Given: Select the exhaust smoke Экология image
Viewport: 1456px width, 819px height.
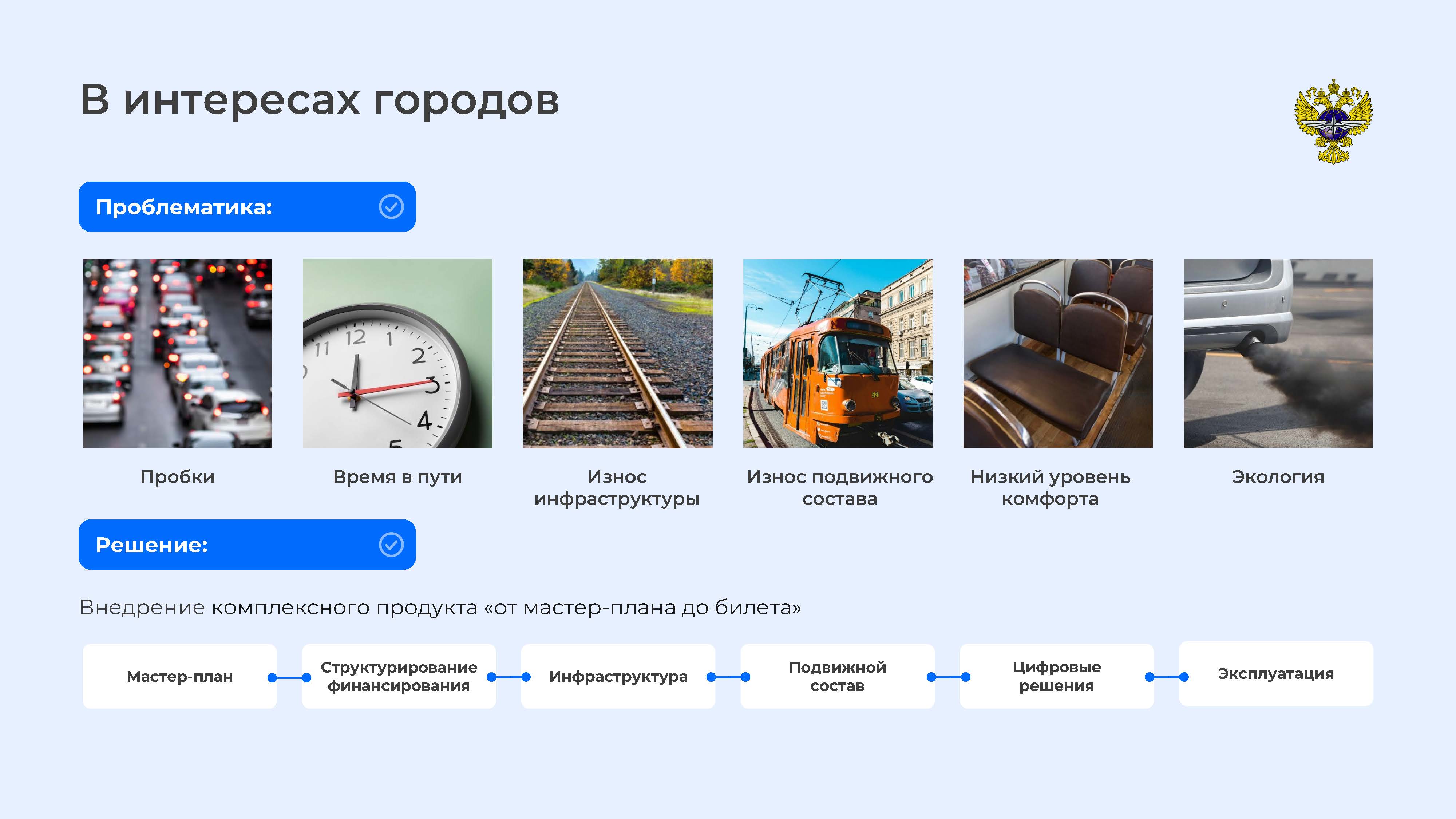Looking at the screenshot, I should (x=1278, y=354).
